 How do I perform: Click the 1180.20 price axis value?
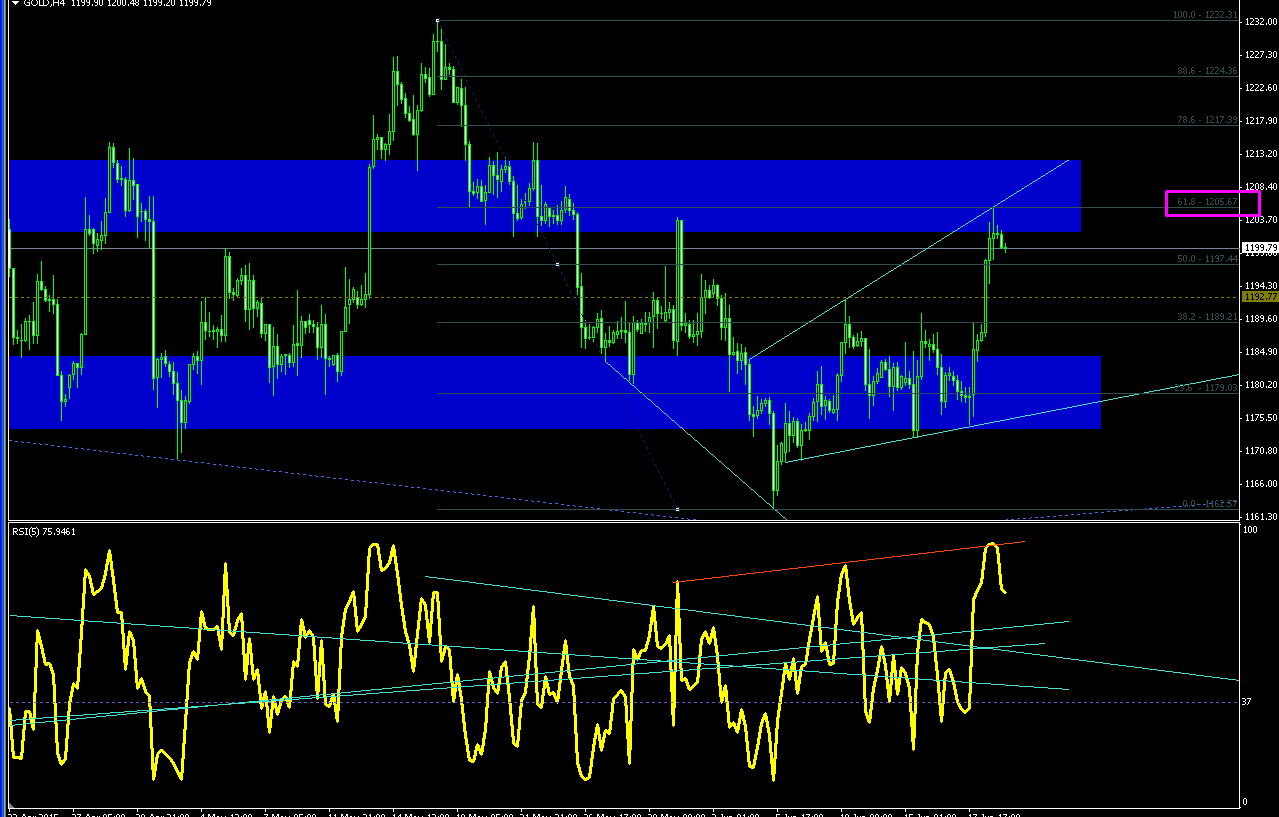click(x=1260, y=385)
